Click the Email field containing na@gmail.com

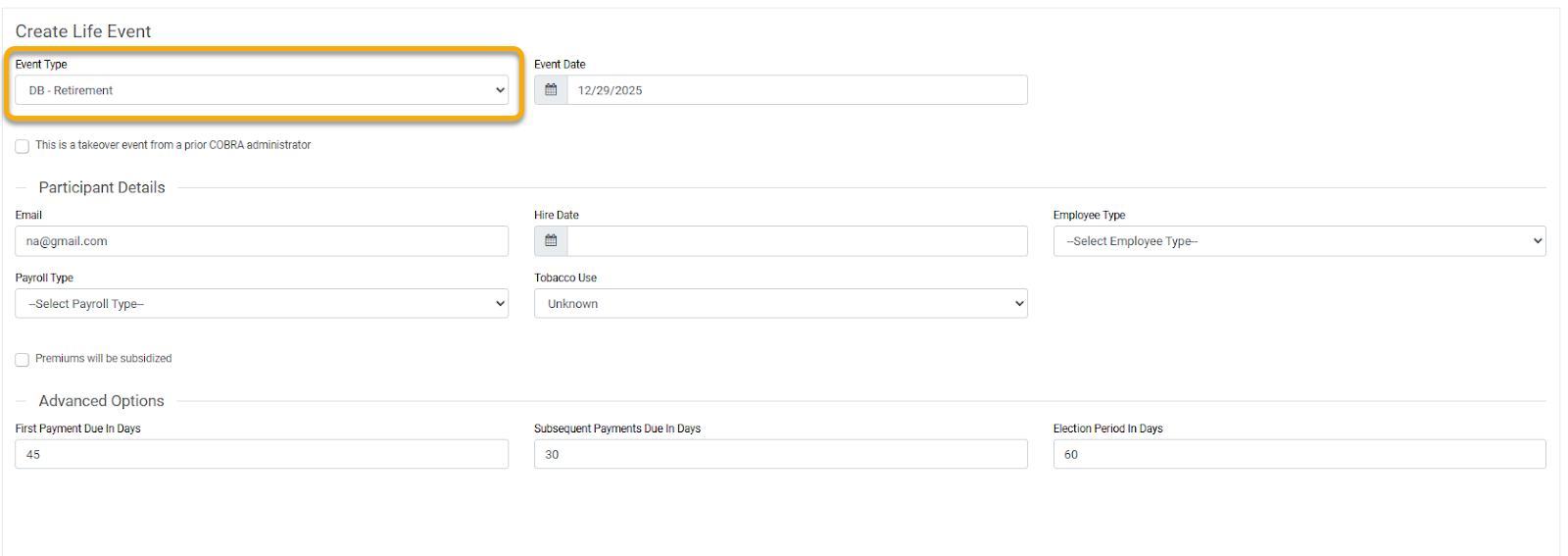[262, 241]
